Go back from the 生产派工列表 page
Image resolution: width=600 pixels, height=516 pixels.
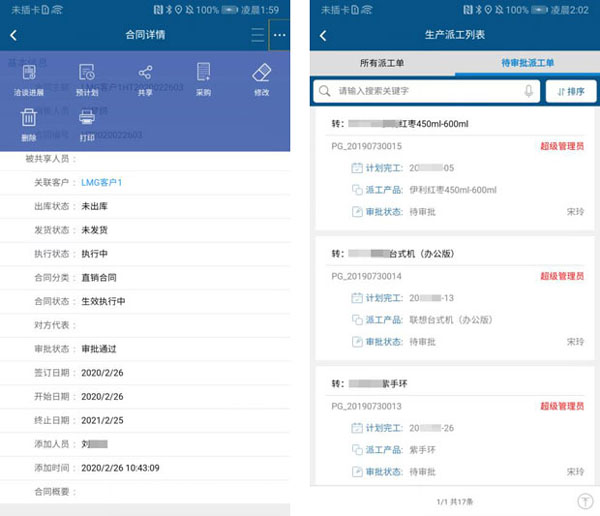pyautogui.click(x=324, y=35)
